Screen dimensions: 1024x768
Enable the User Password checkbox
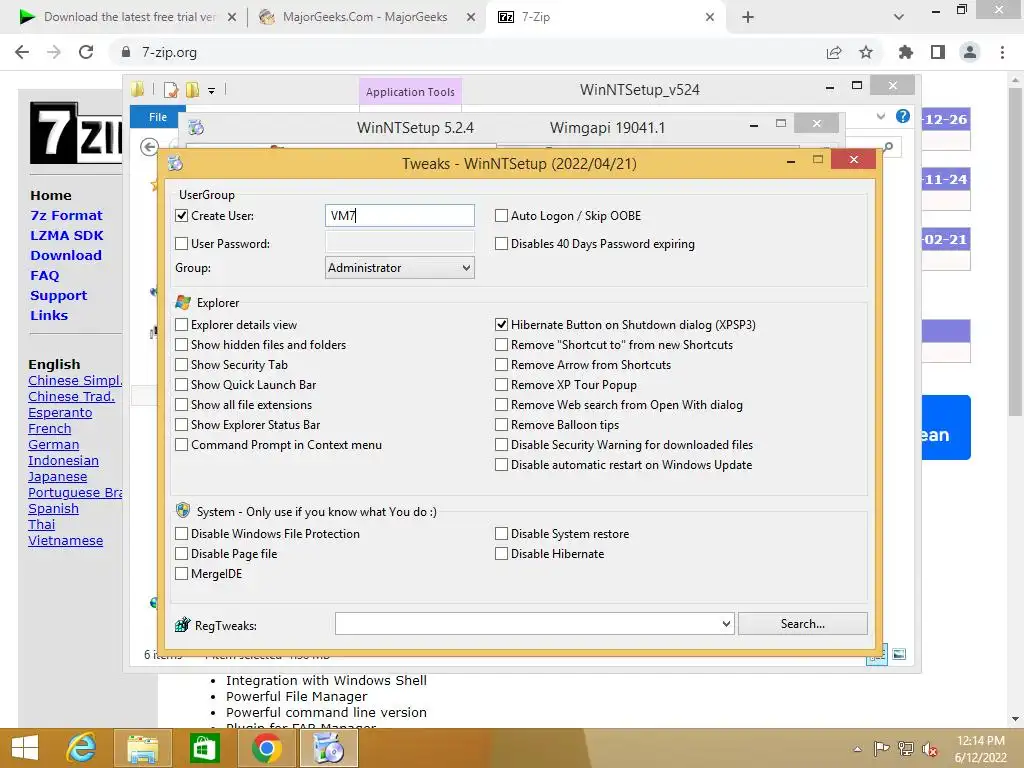(182, 244)
